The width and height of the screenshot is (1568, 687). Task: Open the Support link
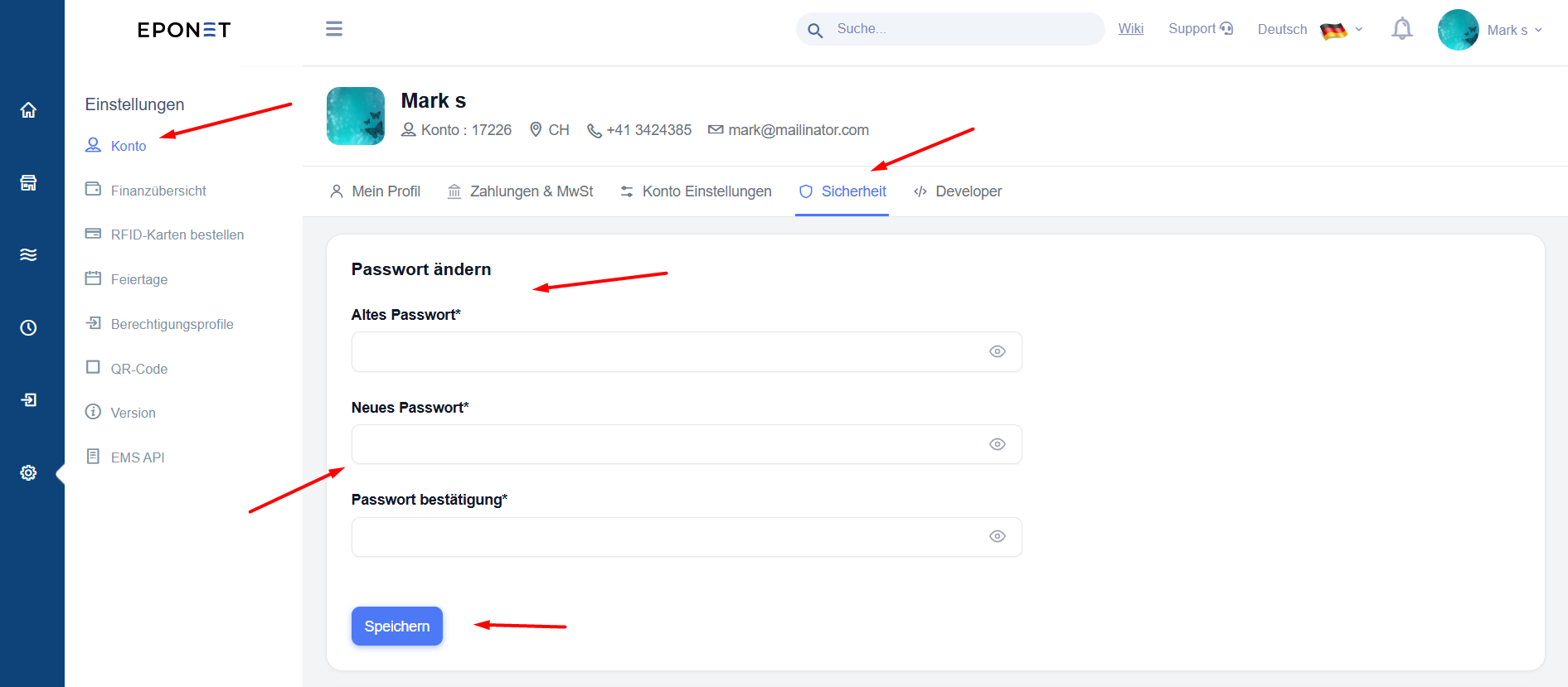pyautogui.click(x=1201, y=29)
